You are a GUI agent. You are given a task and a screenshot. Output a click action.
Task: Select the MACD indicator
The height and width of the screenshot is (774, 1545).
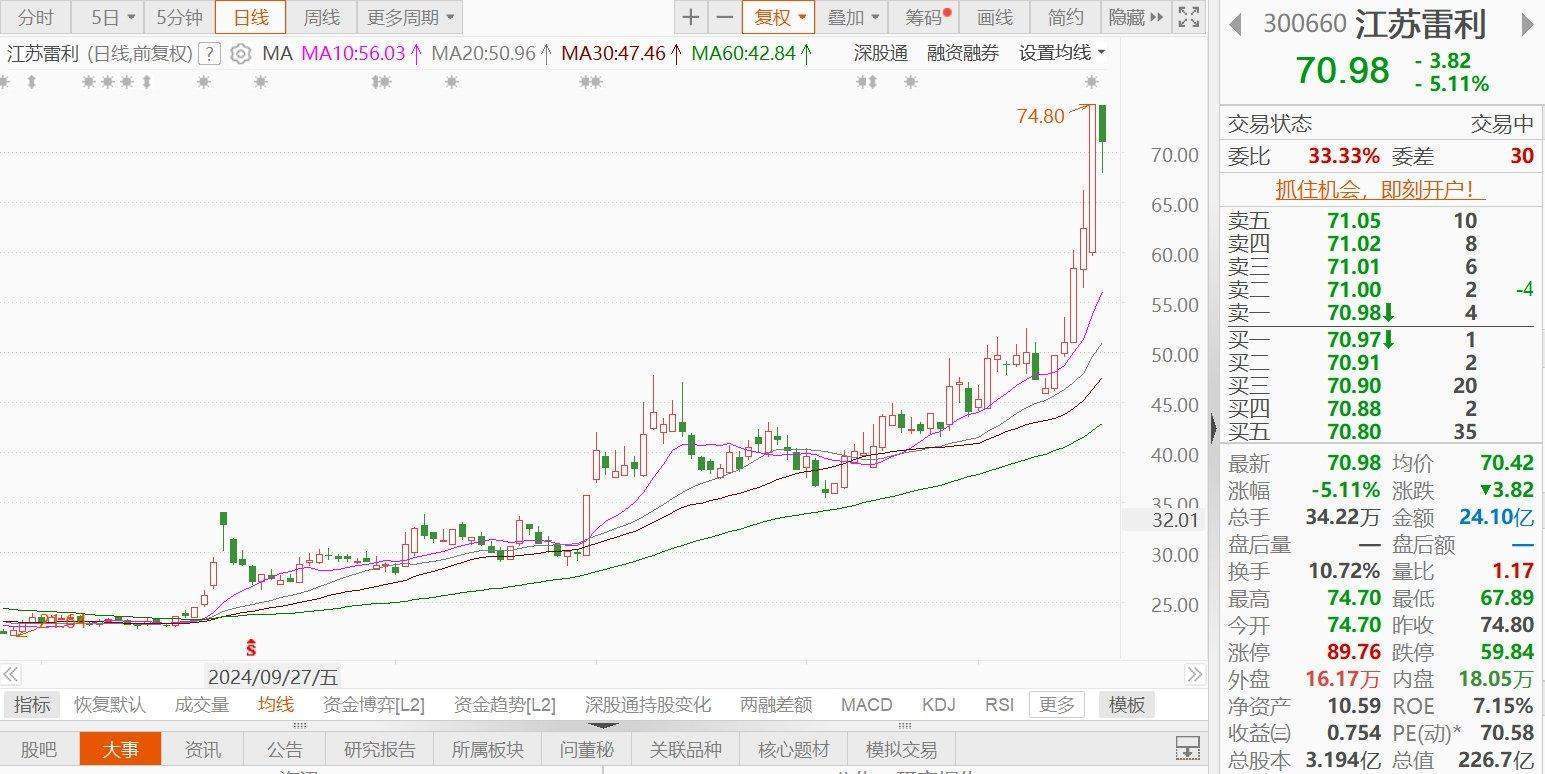[x=866, y=704]
